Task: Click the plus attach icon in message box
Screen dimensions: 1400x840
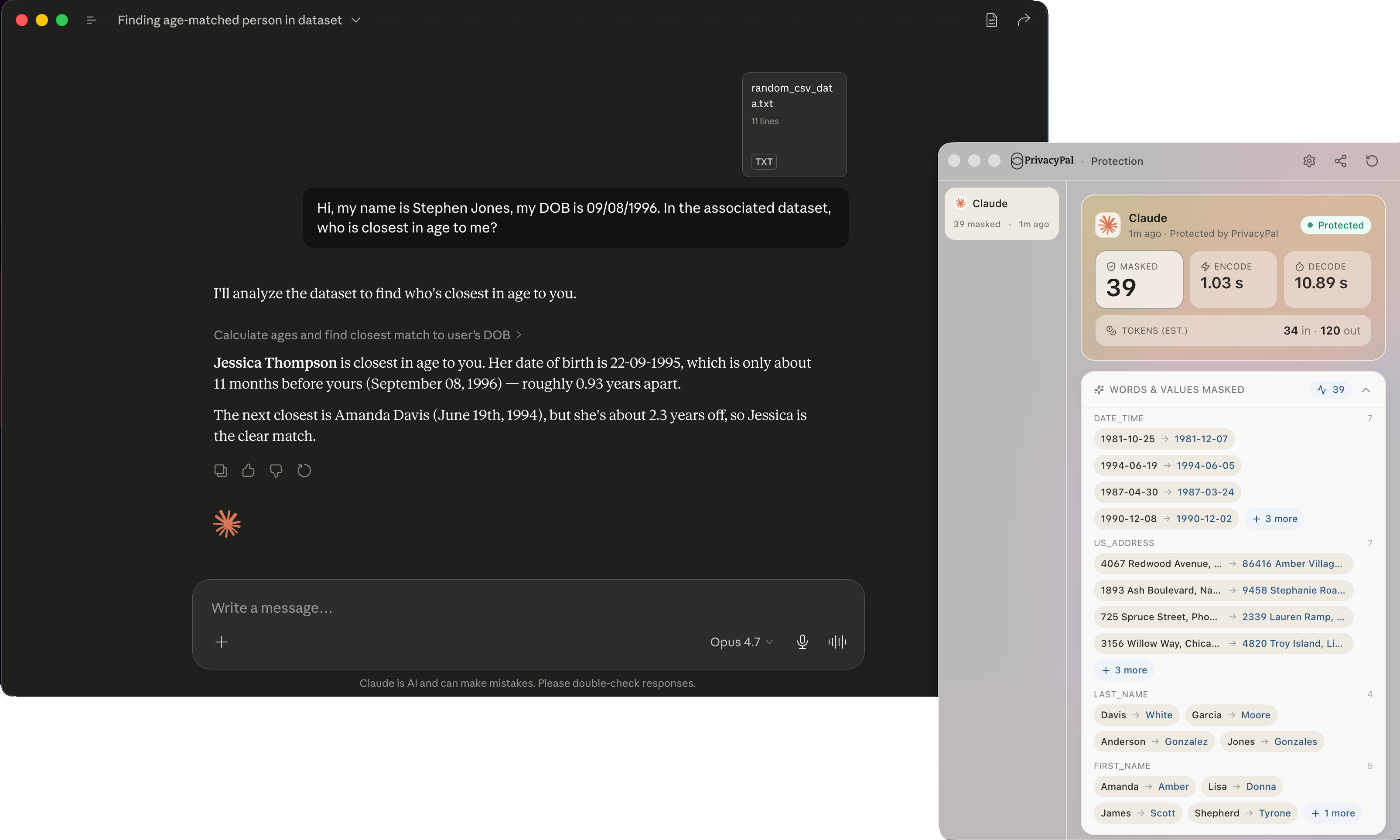Action: tap(222, 642)
